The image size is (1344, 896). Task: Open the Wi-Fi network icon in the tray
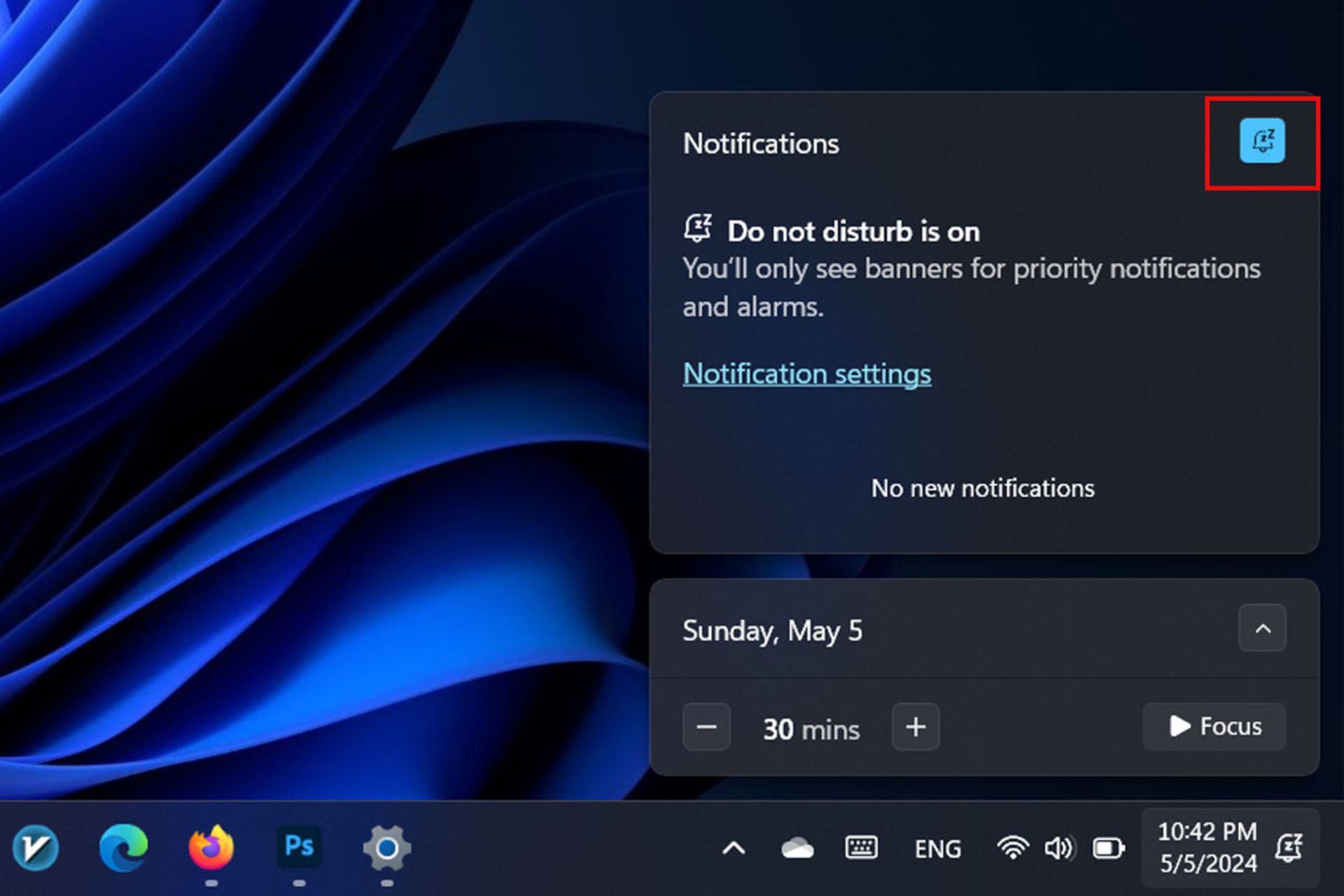click(1012, 849)
